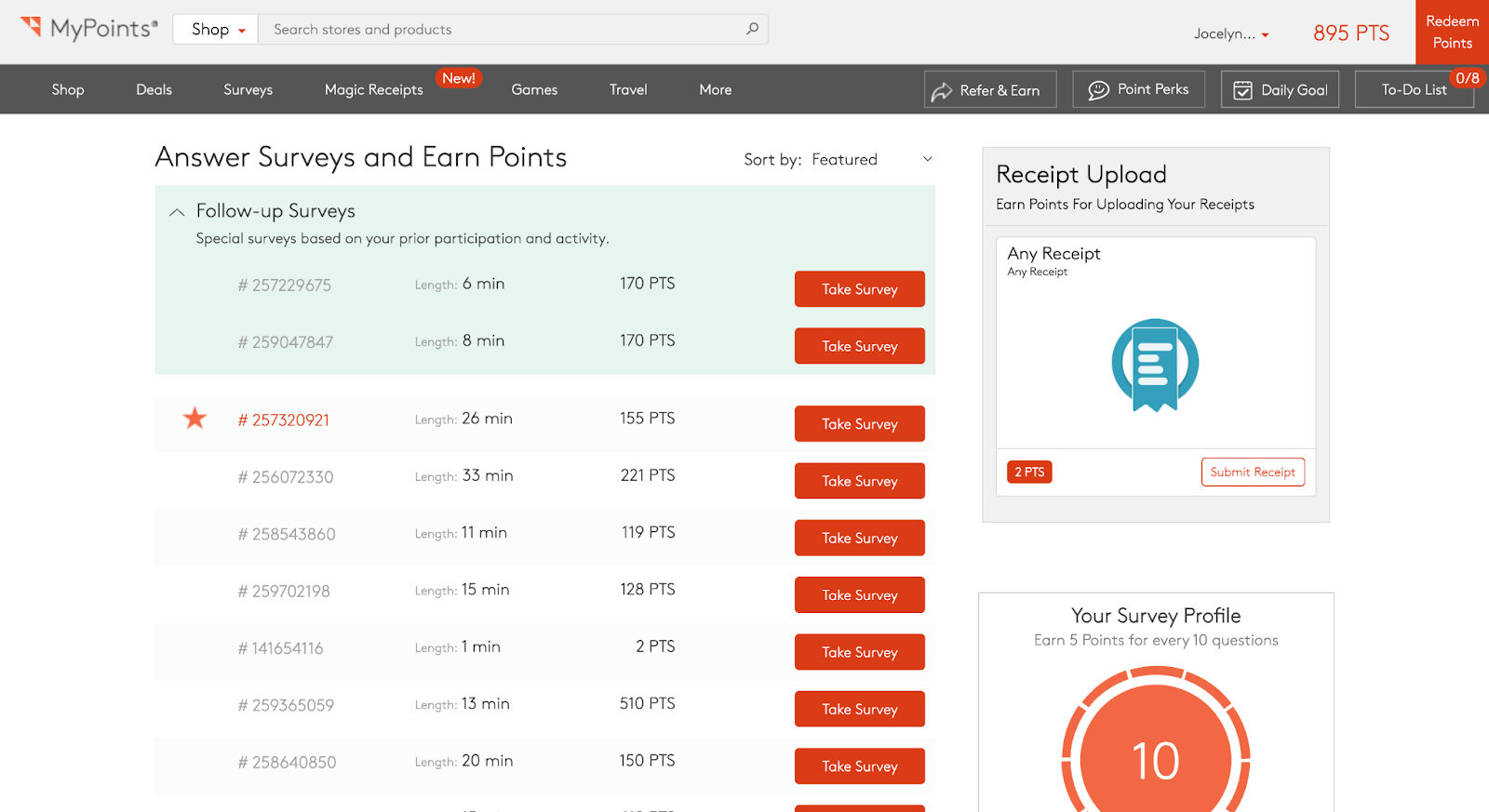This screenshot has width=1489, height=812.
Task: Click the search magnifier icon
Action: 752,29
